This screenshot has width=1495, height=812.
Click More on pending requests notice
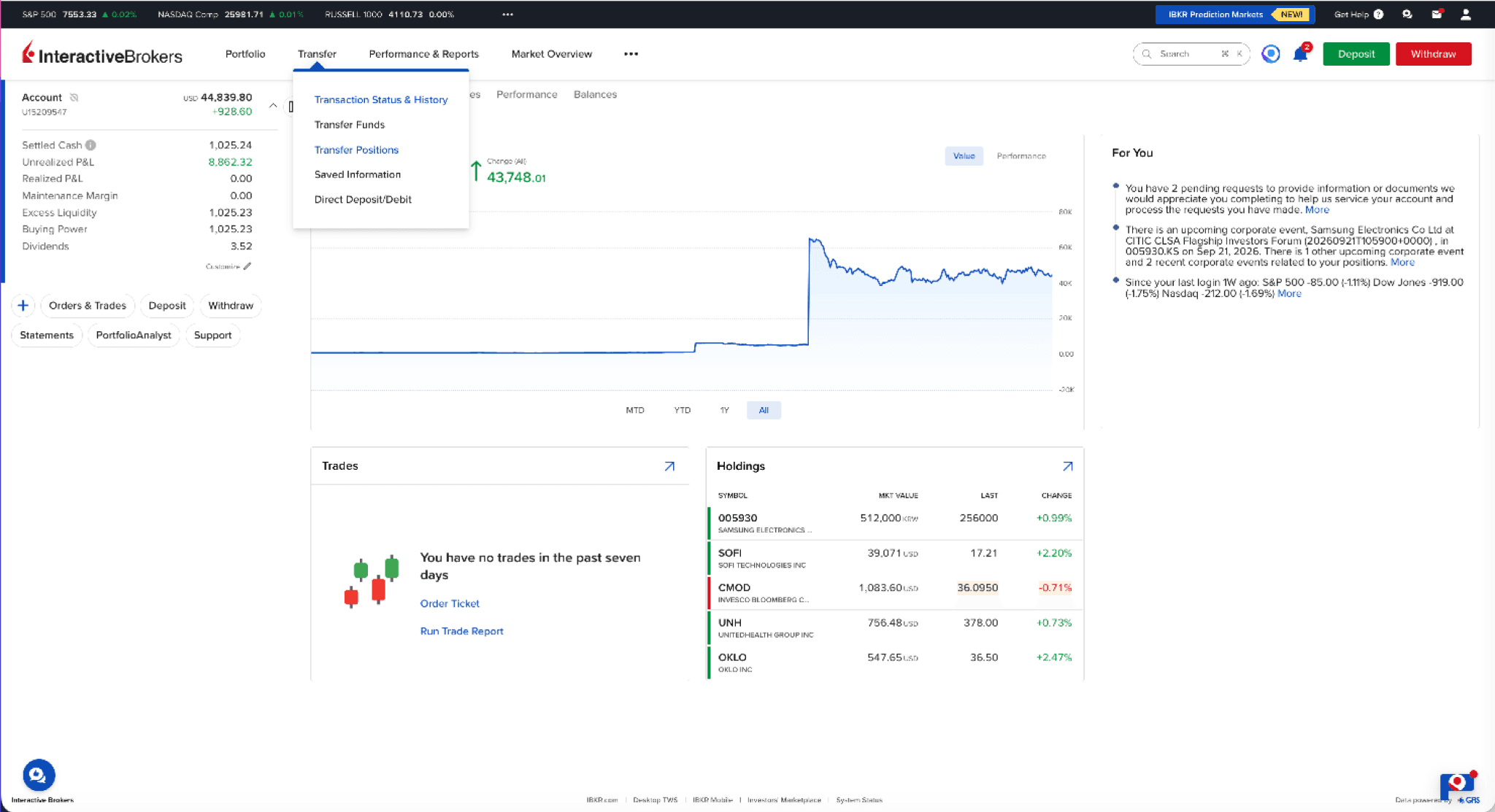click(x=1317, y=210)
